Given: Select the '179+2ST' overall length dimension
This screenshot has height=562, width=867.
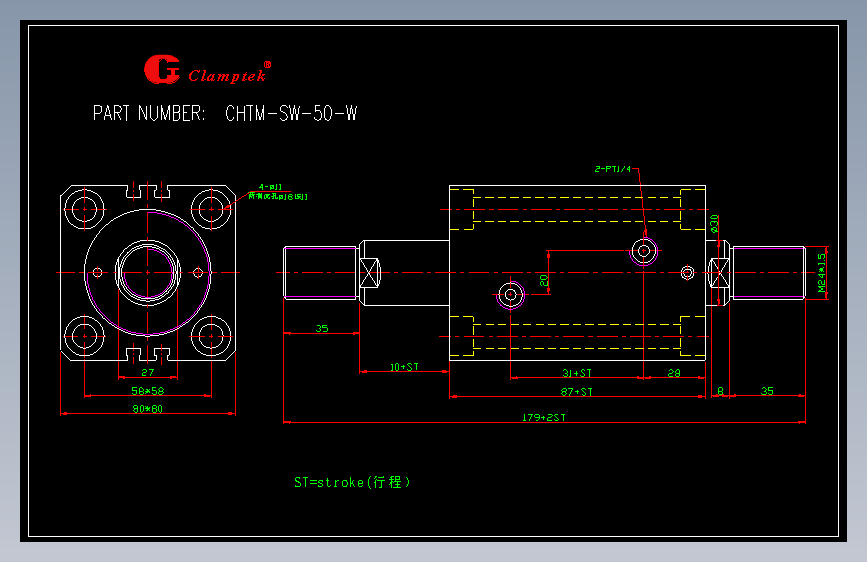Looking at the screenshot, I should click(x=544, y=417).
